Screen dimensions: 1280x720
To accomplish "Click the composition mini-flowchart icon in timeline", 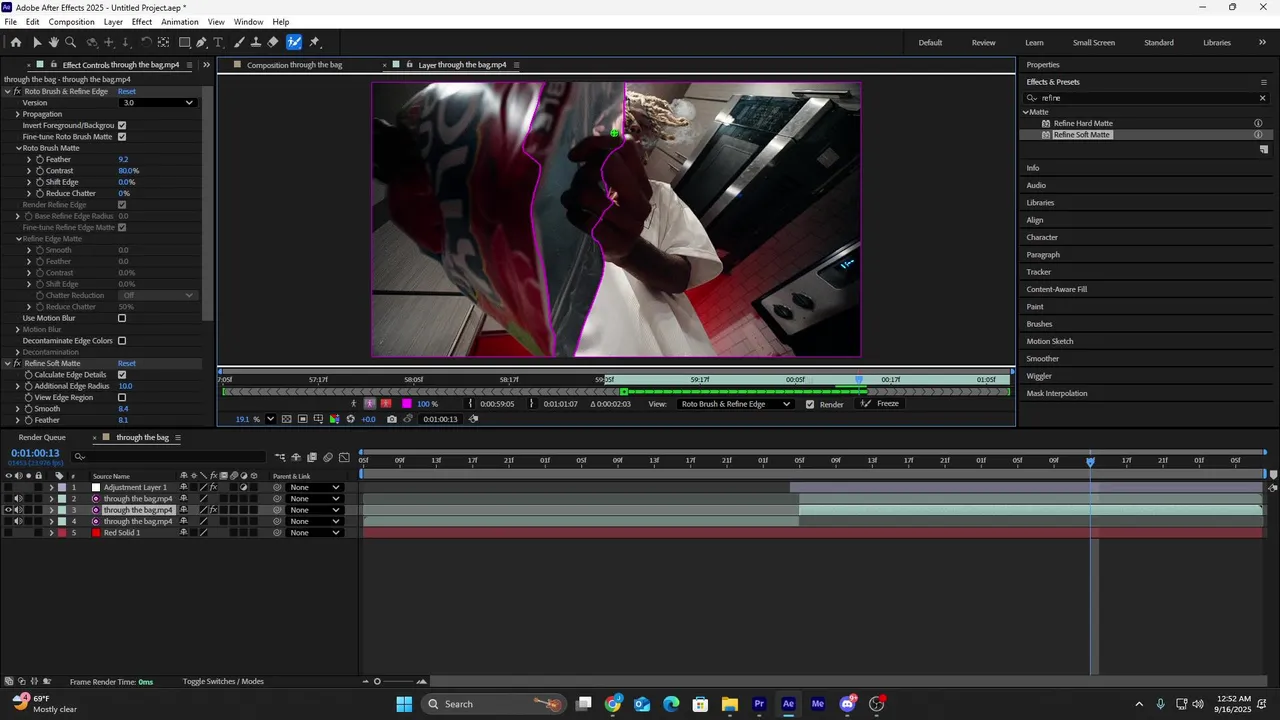I will (280, 457).
